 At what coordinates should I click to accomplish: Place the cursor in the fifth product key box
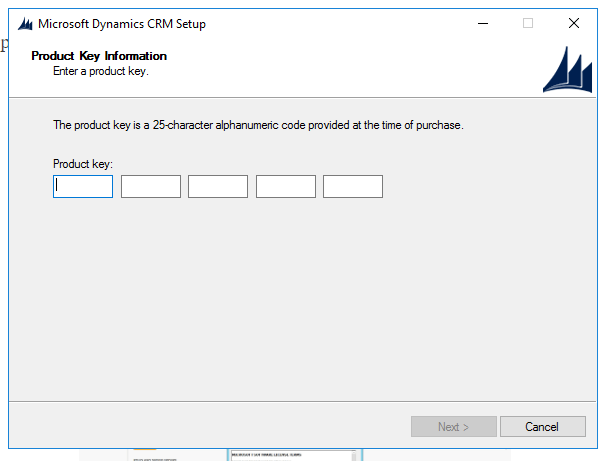353,186
